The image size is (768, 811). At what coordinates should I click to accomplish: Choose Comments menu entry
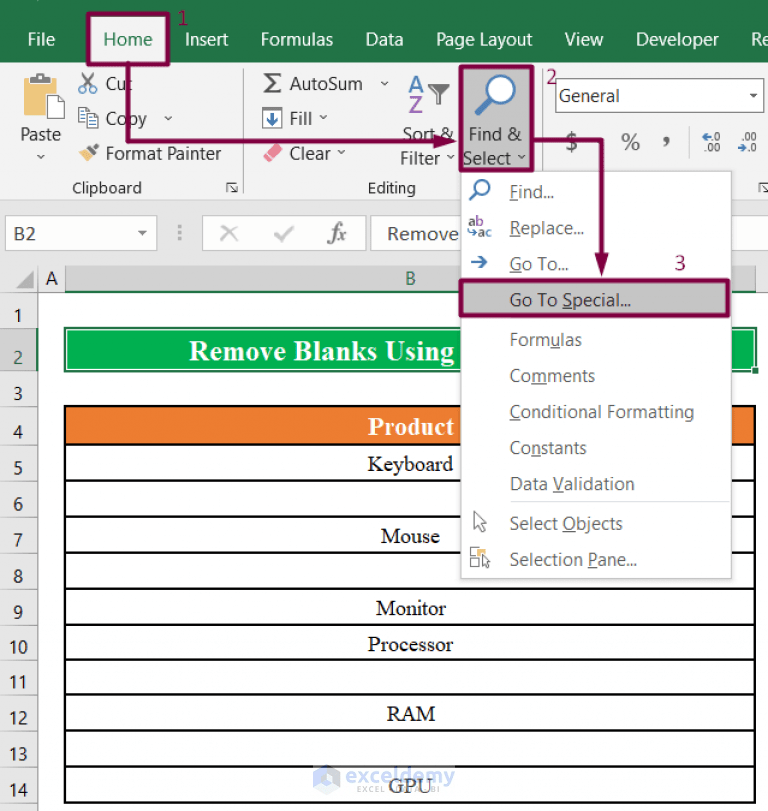pyautogui.click(x=596, y=376)
